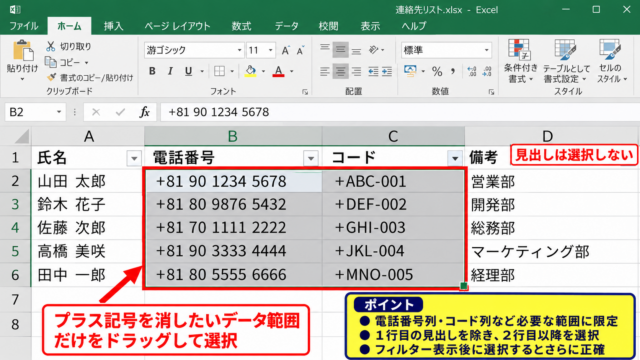Open the number format dropdown (標準)
Image resolution: width=640 pixels, height=360 pixels.
(x=486, y=50)
